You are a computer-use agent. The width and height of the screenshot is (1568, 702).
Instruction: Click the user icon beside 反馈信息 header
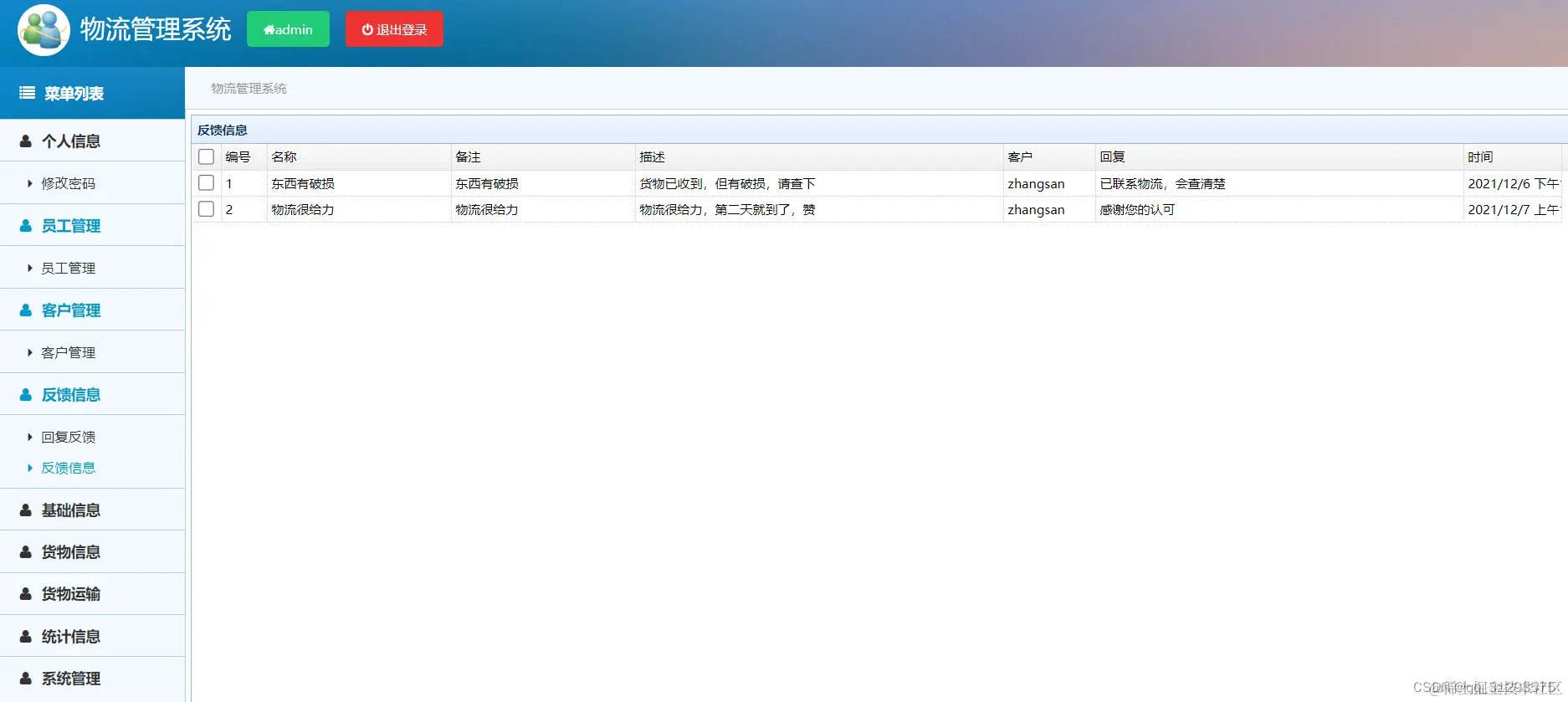coord(26,395)
